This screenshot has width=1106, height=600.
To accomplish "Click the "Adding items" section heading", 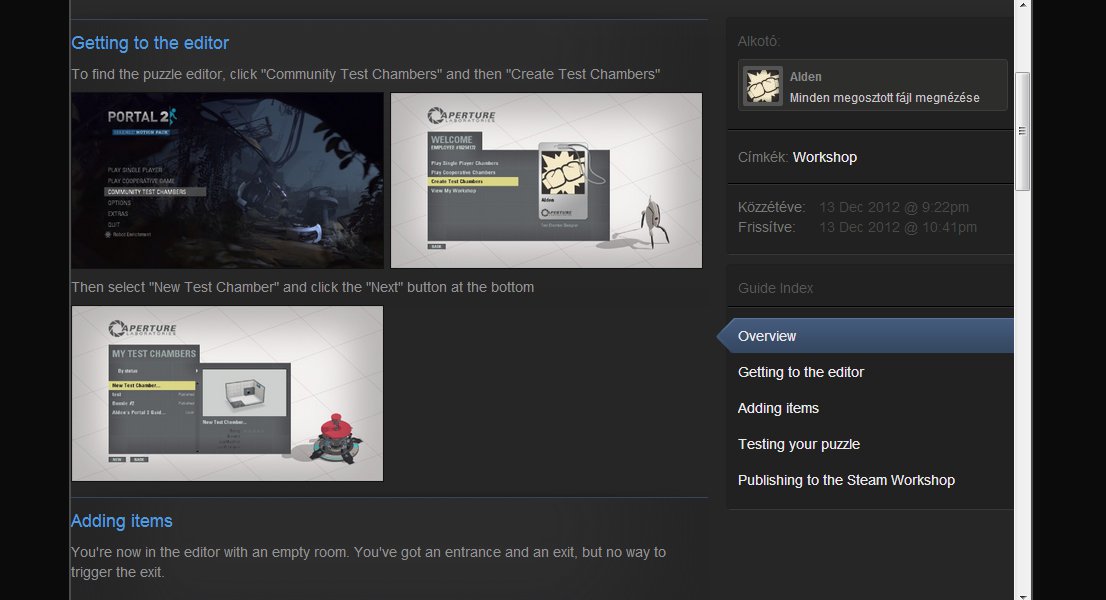I will [x=121, y=521].
